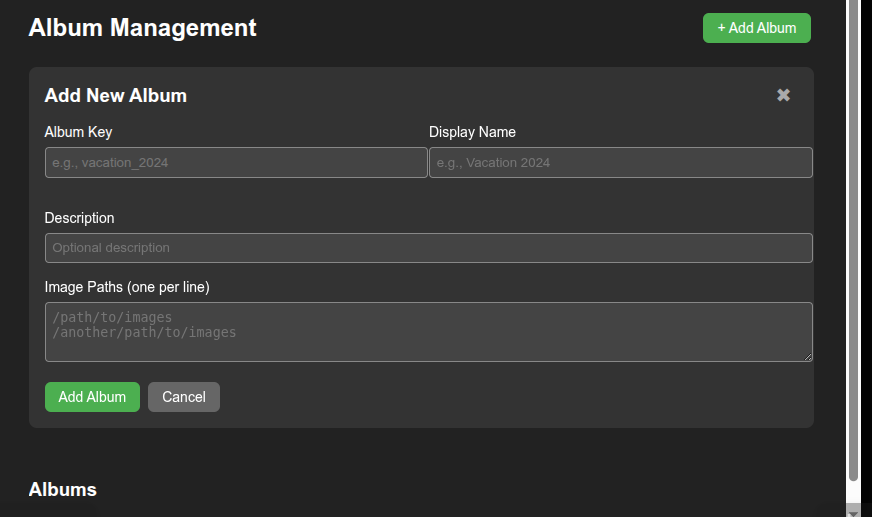The height and width of the screenshot is (517, 872).
Task: Click the Add New Album heading
Action: 116,96
